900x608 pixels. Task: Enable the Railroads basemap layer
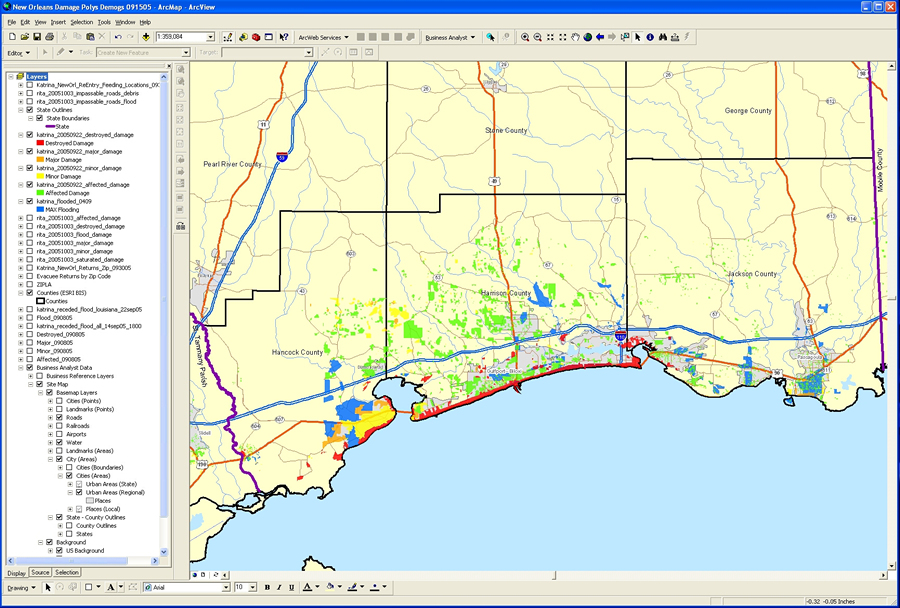59,426
